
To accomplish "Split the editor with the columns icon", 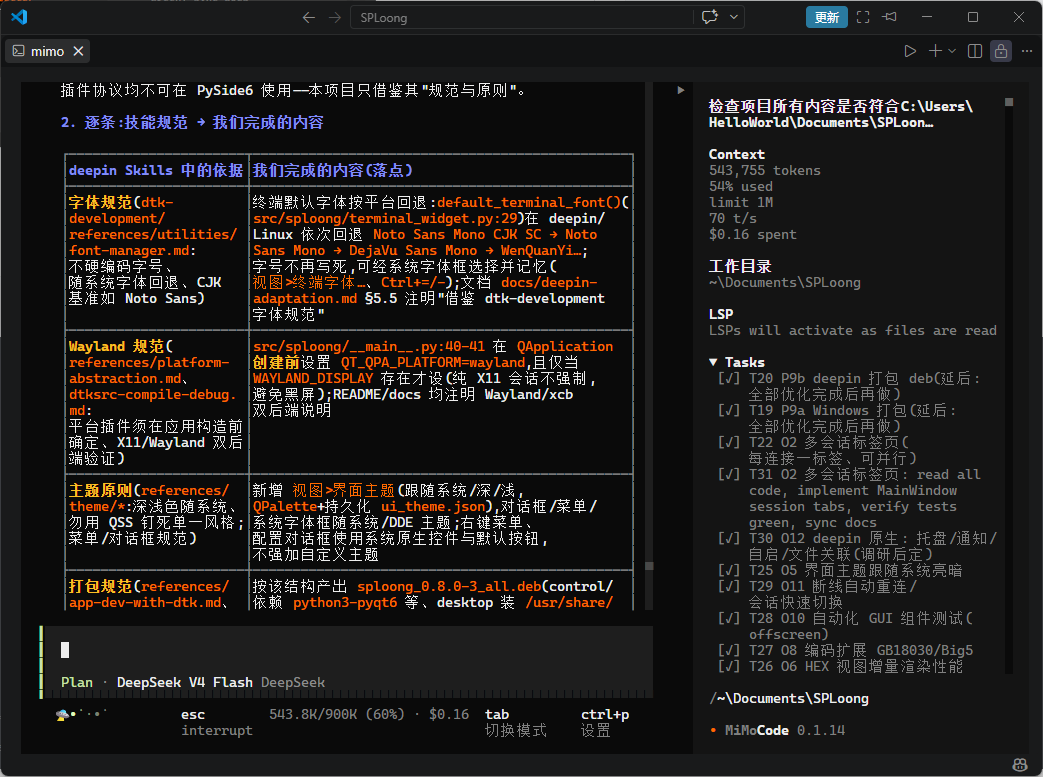I will click(974, 51).
